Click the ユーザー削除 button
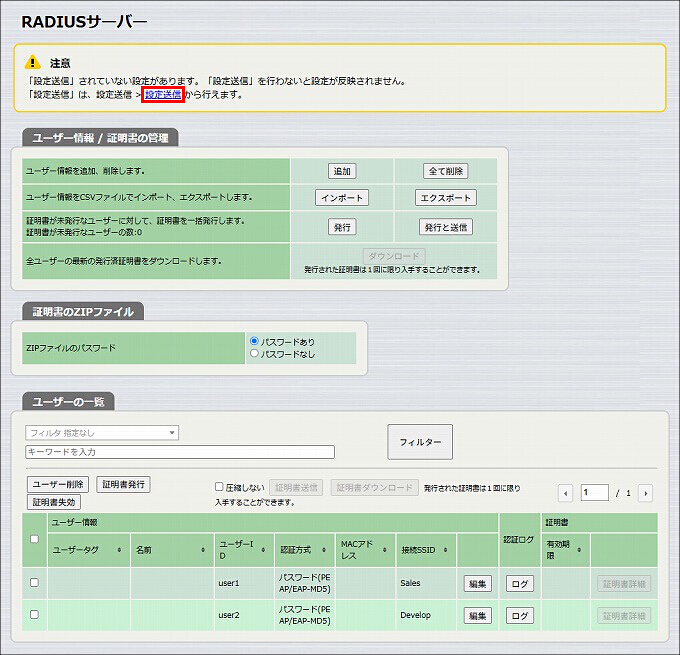The height and width of the screenshot is (655, 680). [x=58, y=484]
